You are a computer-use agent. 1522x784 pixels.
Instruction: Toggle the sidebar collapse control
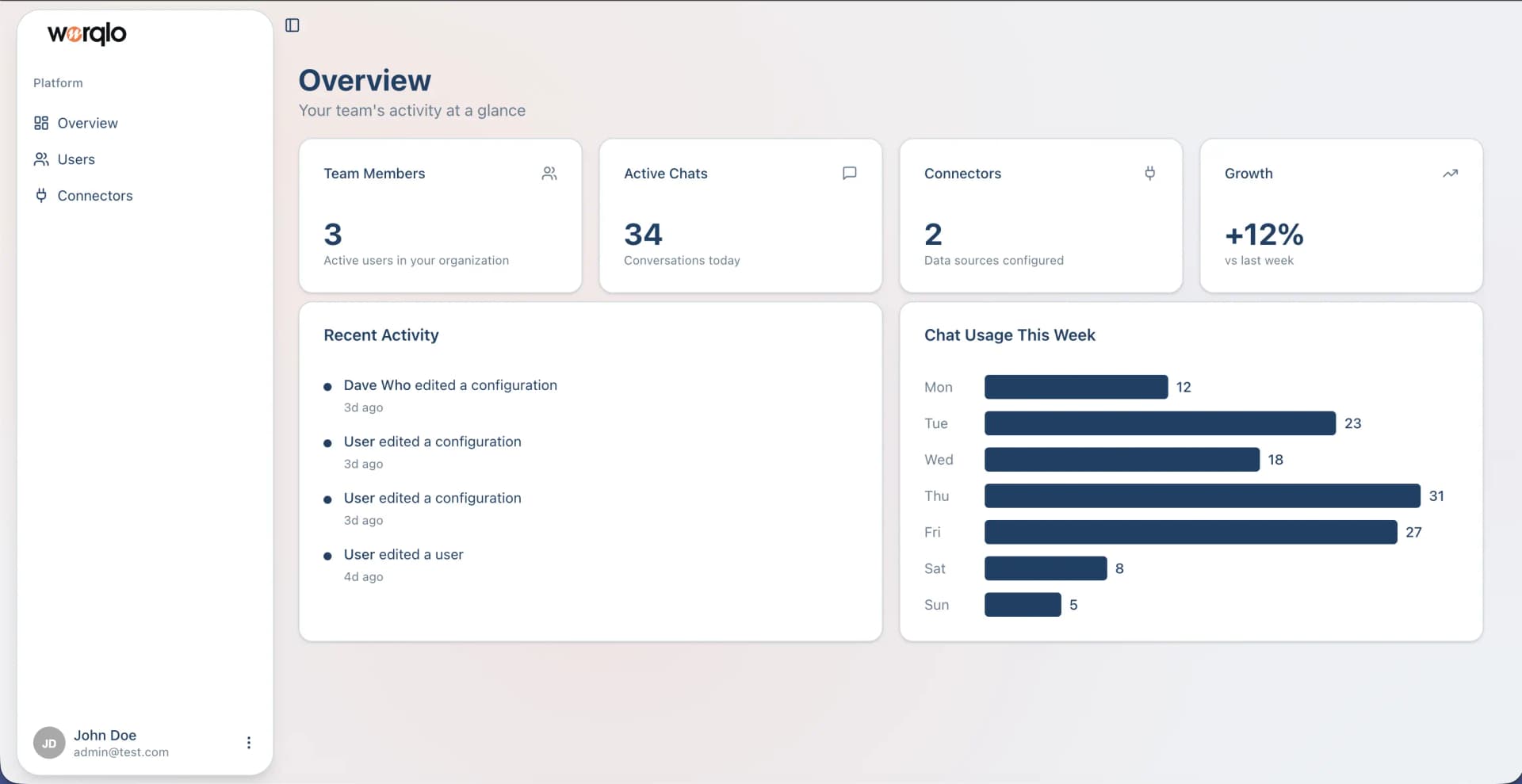(x=292, y=25)
